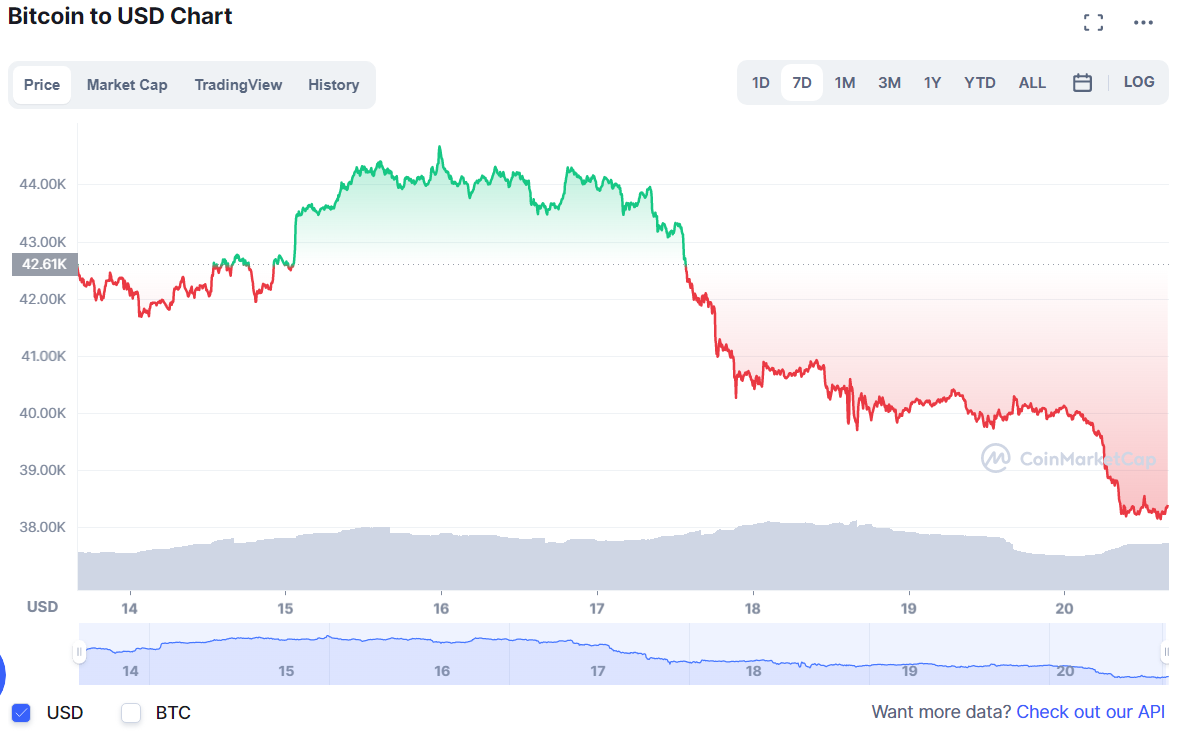Select the 1M time range
Image resolution: width=1189 pixels, height=747 pixels.
tap(845, 82)
